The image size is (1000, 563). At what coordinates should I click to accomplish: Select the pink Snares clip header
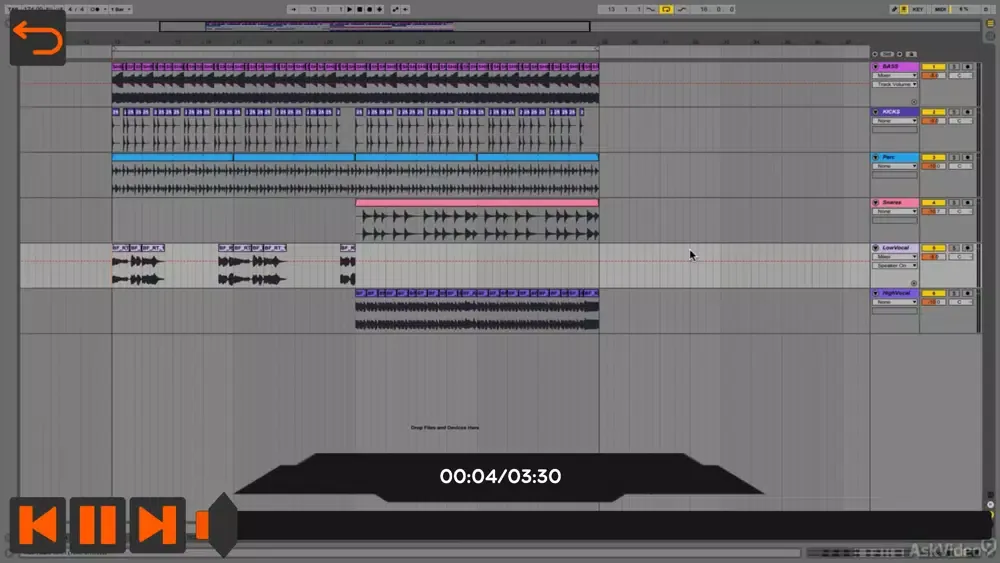click(477, 203)
